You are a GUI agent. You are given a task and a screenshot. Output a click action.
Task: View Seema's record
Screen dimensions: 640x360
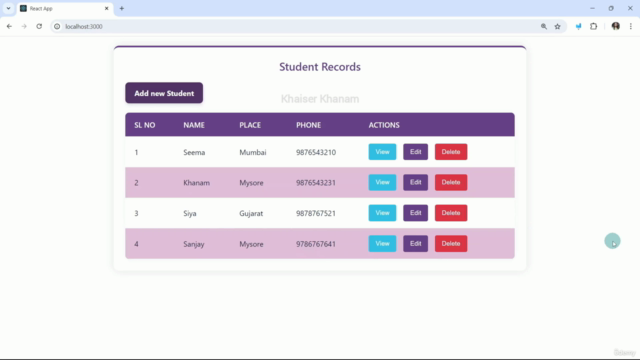point(382,152)
